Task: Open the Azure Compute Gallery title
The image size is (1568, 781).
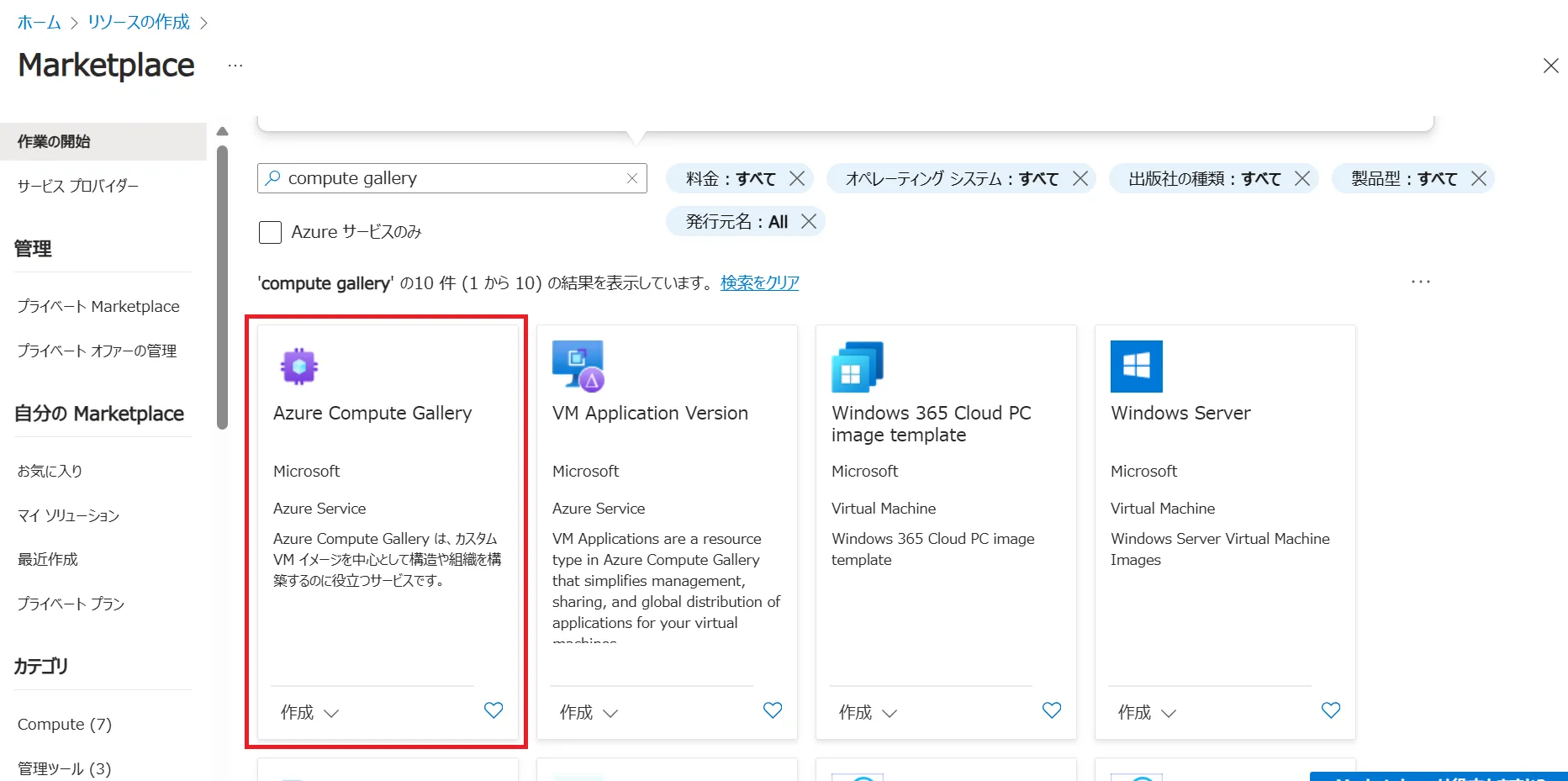Action: pyautogui.click(x=372, y=413)
